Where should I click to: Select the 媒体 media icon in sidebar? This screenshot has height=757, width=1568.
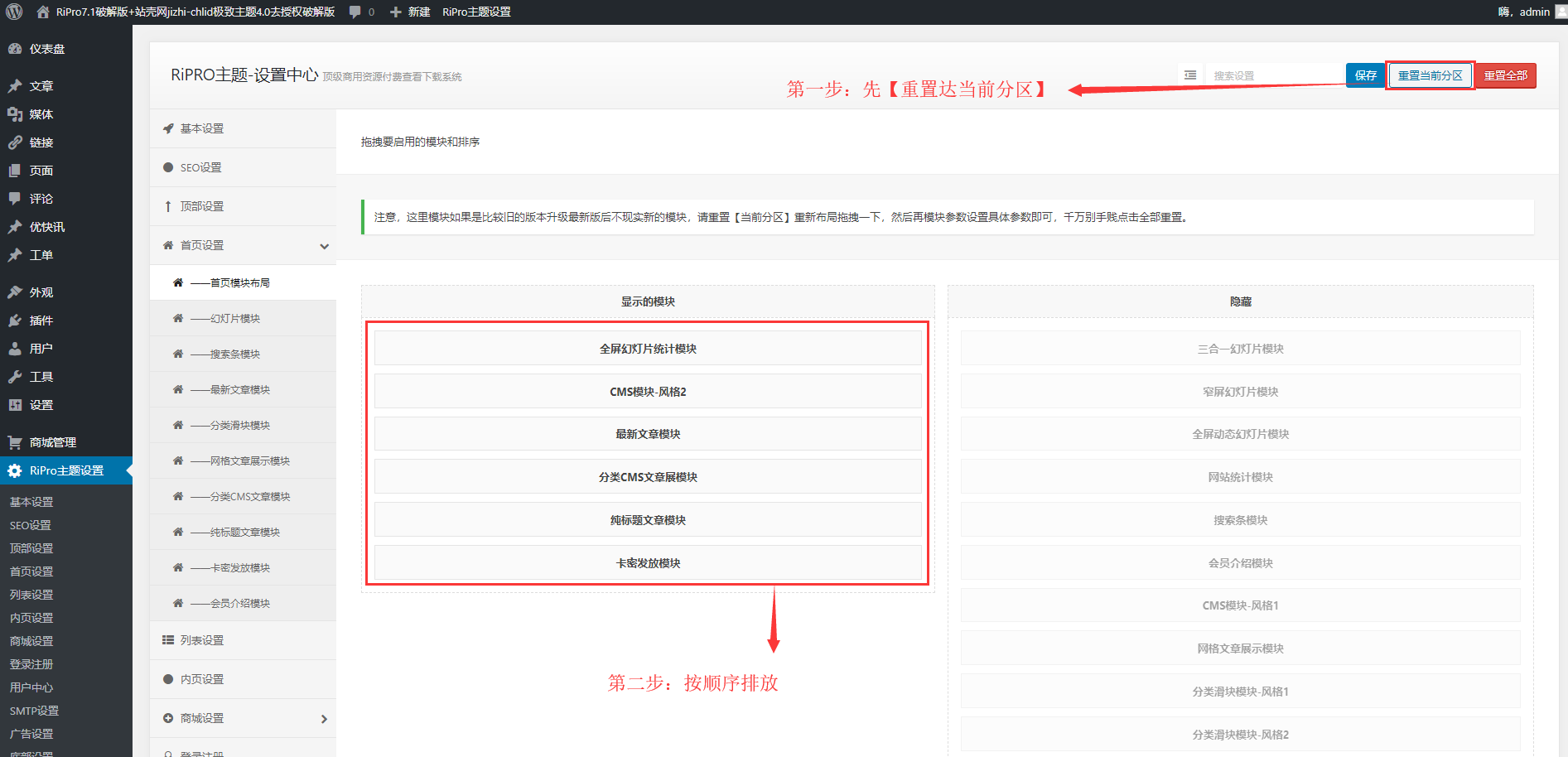15,113
